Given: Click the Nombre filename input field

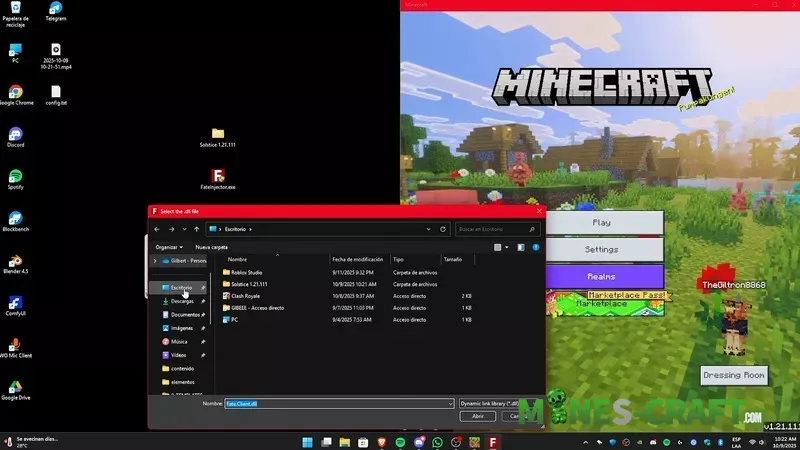Looking at the screenshot, I should (338, 403).
